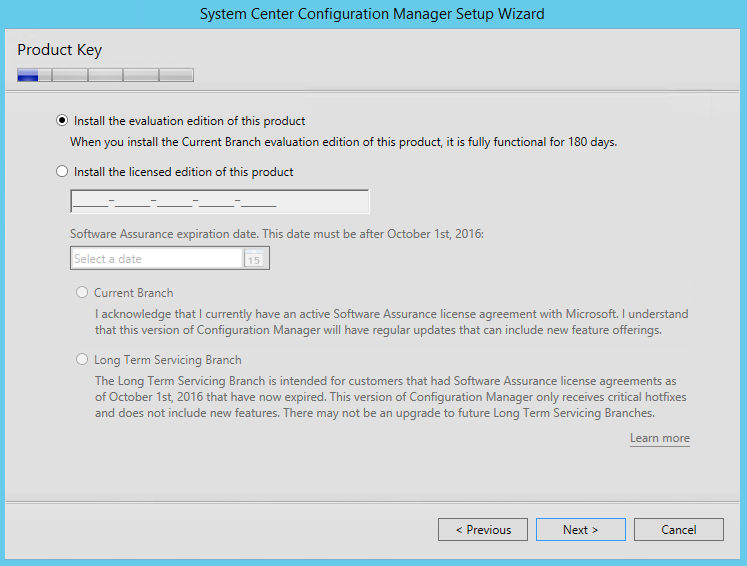Click the Long Term Servicing Branch label

[x=168, y=360]
